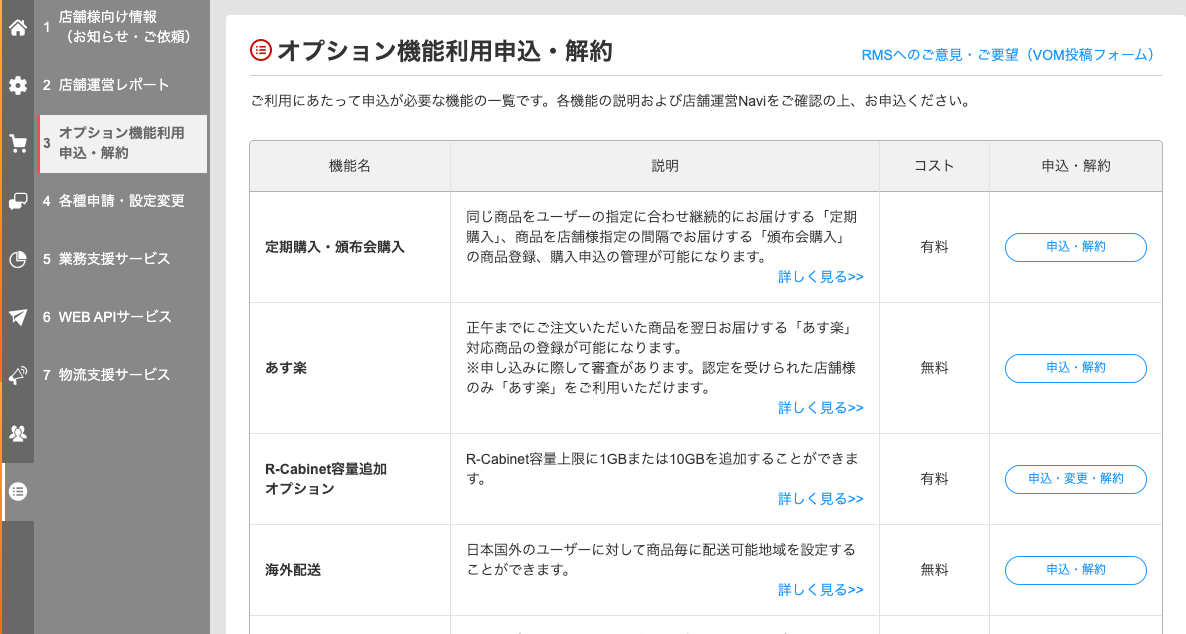Click the red list icon beside page title

tap(260, 51)
